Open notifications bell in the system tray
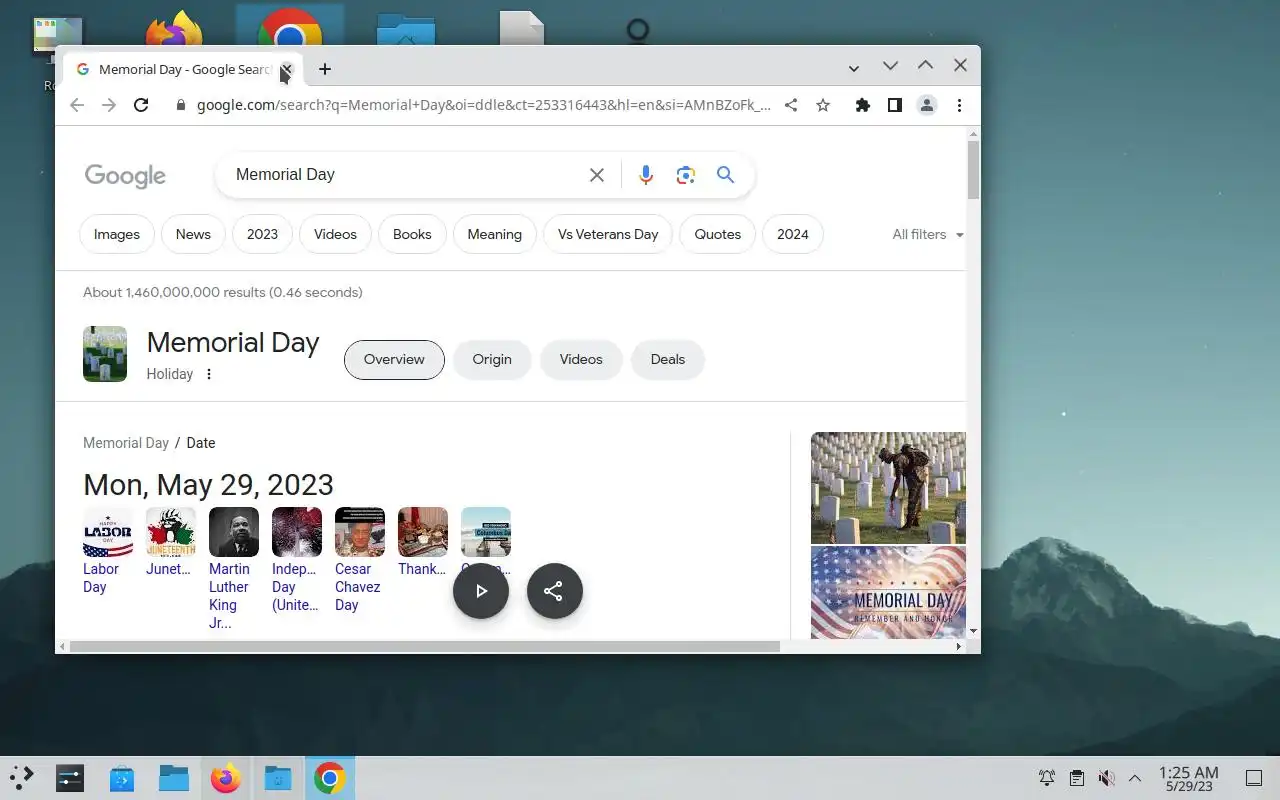The height and width of the screenshot is (800, 1280). (x=1047, y=778)
